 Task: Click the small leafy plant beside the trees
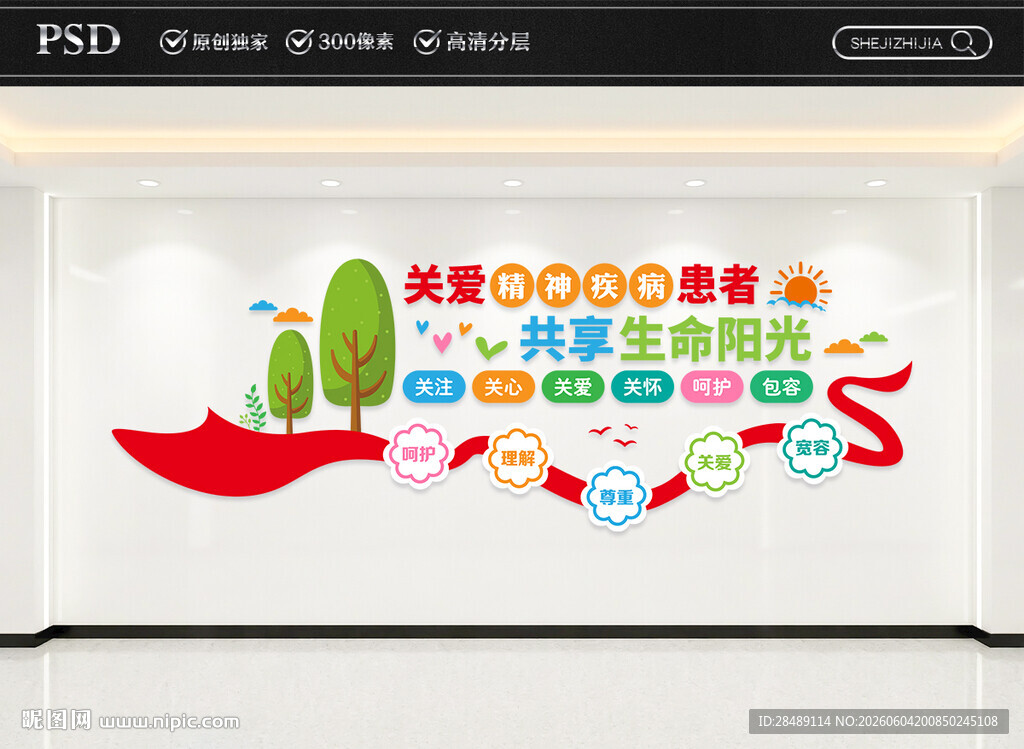coord(253,408)
